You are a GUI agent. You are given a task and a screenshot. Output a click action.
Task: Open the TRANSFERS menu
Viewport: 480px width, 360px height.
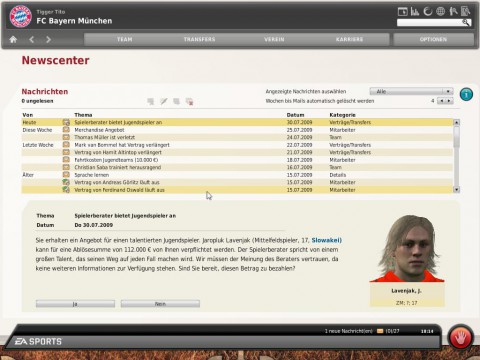199,39
